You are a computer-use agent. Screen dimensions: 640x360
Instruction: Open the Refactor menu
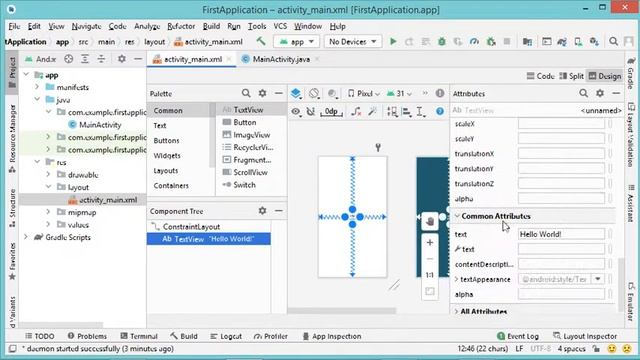(x=181, y=26)
